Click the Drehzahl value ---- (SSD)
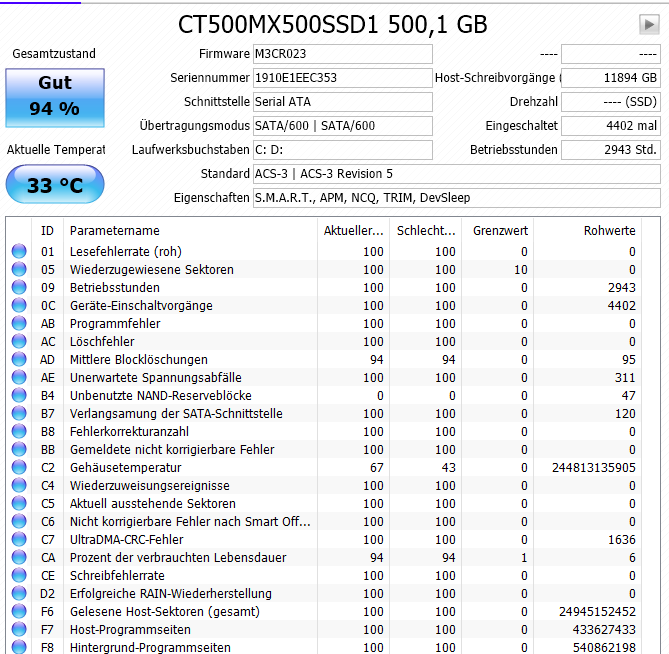Viewport: 669px width, 654px height. coord(611,102)
